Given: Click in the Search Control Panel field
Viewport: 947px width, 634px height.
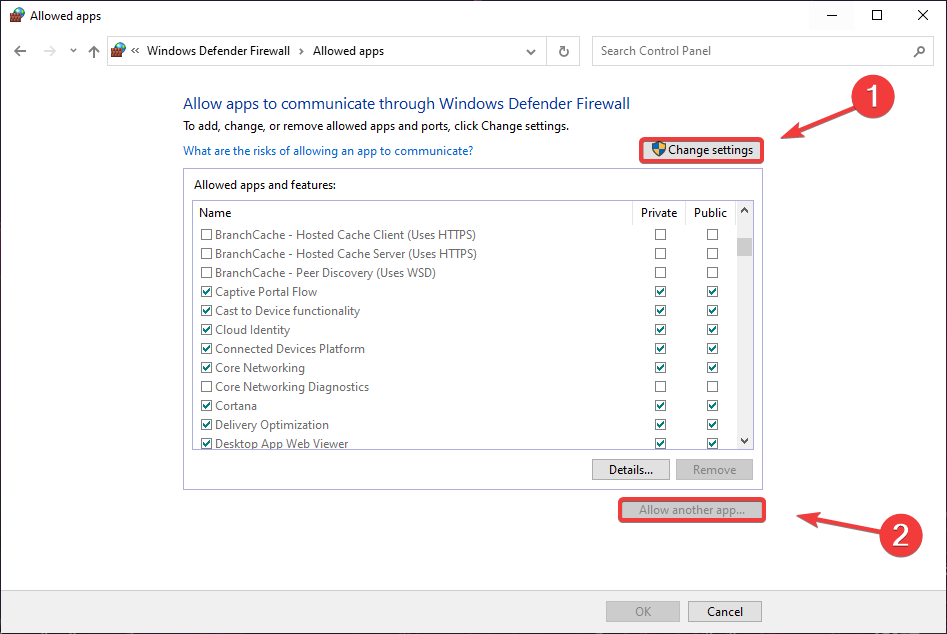Looking at the screenshot, I should (750, 51).
